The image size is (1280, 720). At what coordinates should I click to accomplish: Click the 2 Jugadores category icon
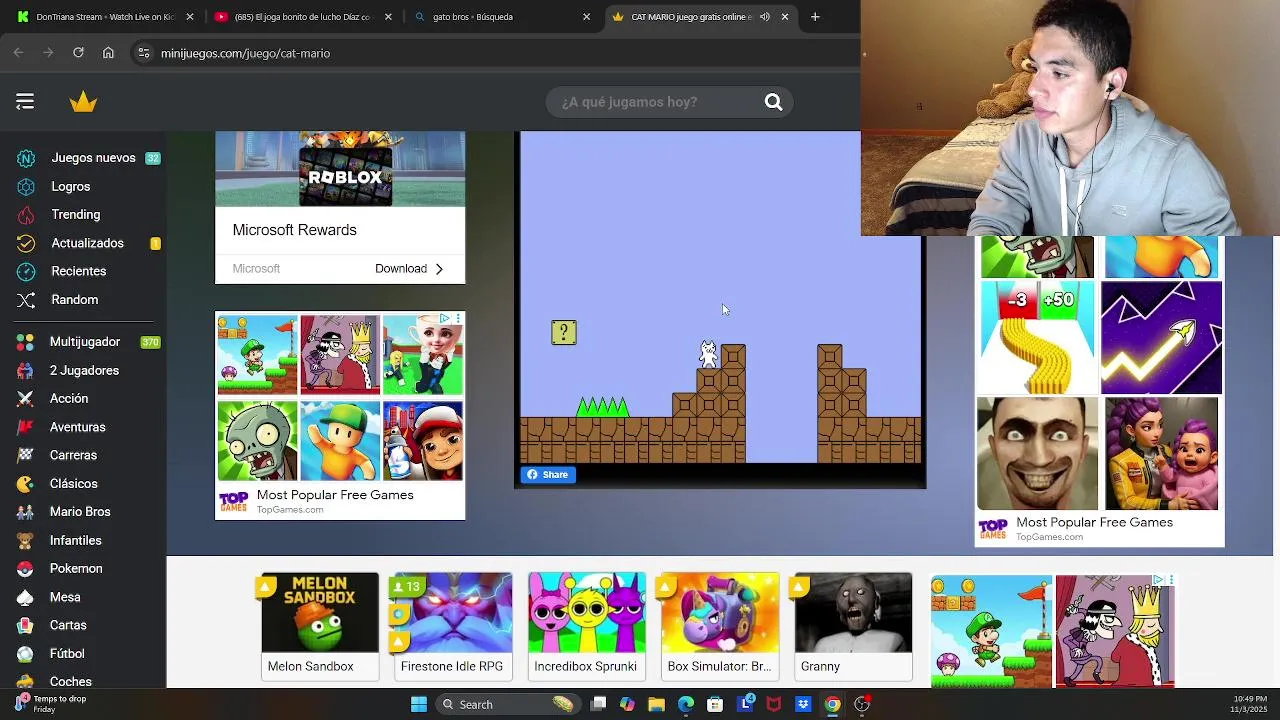[26, 370]
